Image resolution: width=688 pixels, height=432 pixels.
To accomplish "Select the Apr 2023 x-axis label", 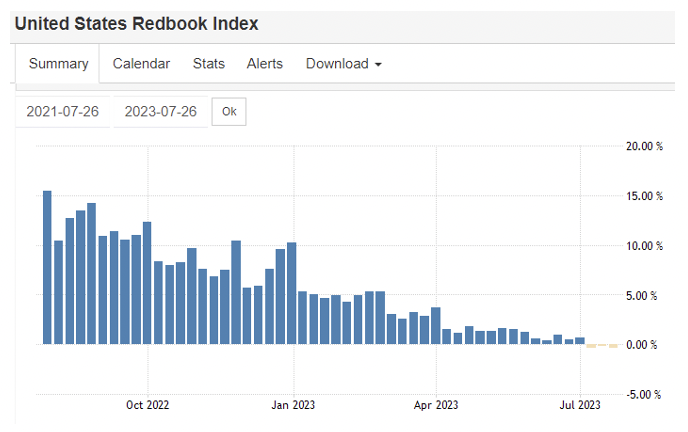I will [x=436, y=405].
